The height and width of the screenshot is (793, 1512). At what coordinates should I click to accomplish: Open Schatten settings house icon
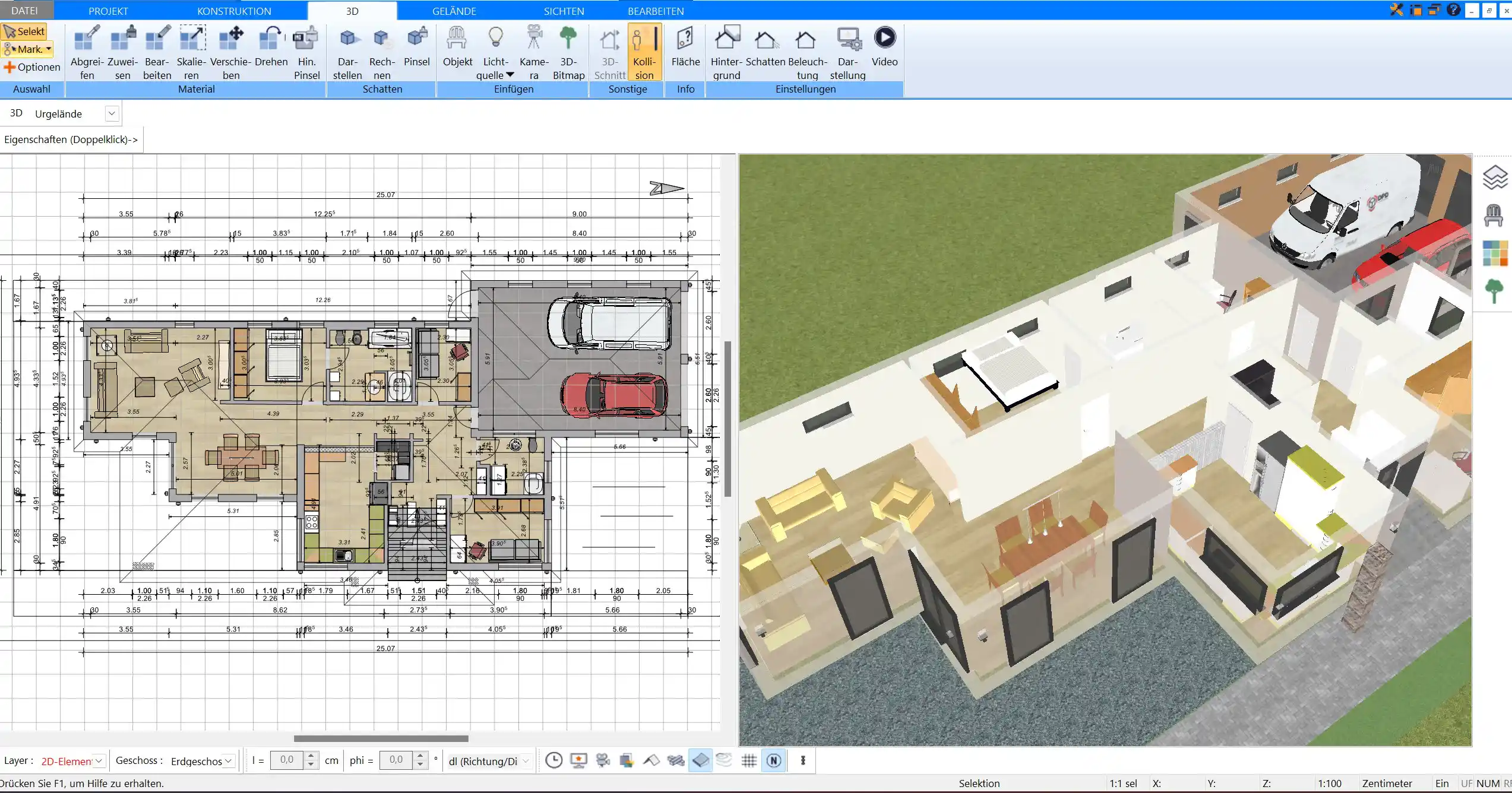coord(766,46)
